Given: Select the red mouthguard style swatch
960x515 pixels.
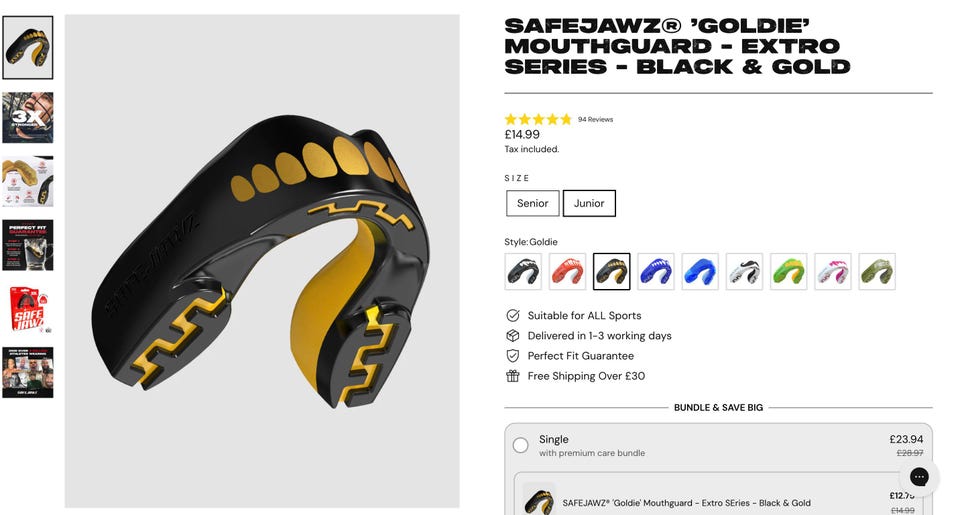Looking at the screenshot, I should pos(568,271).
